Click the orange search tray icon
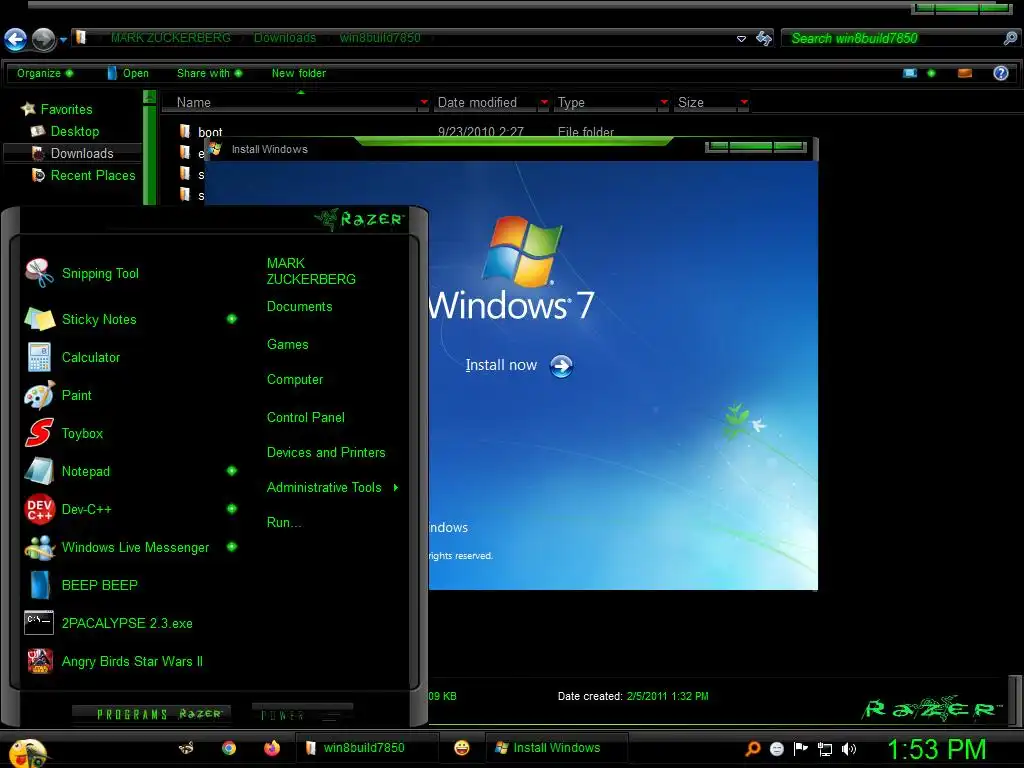 (753, 748)
